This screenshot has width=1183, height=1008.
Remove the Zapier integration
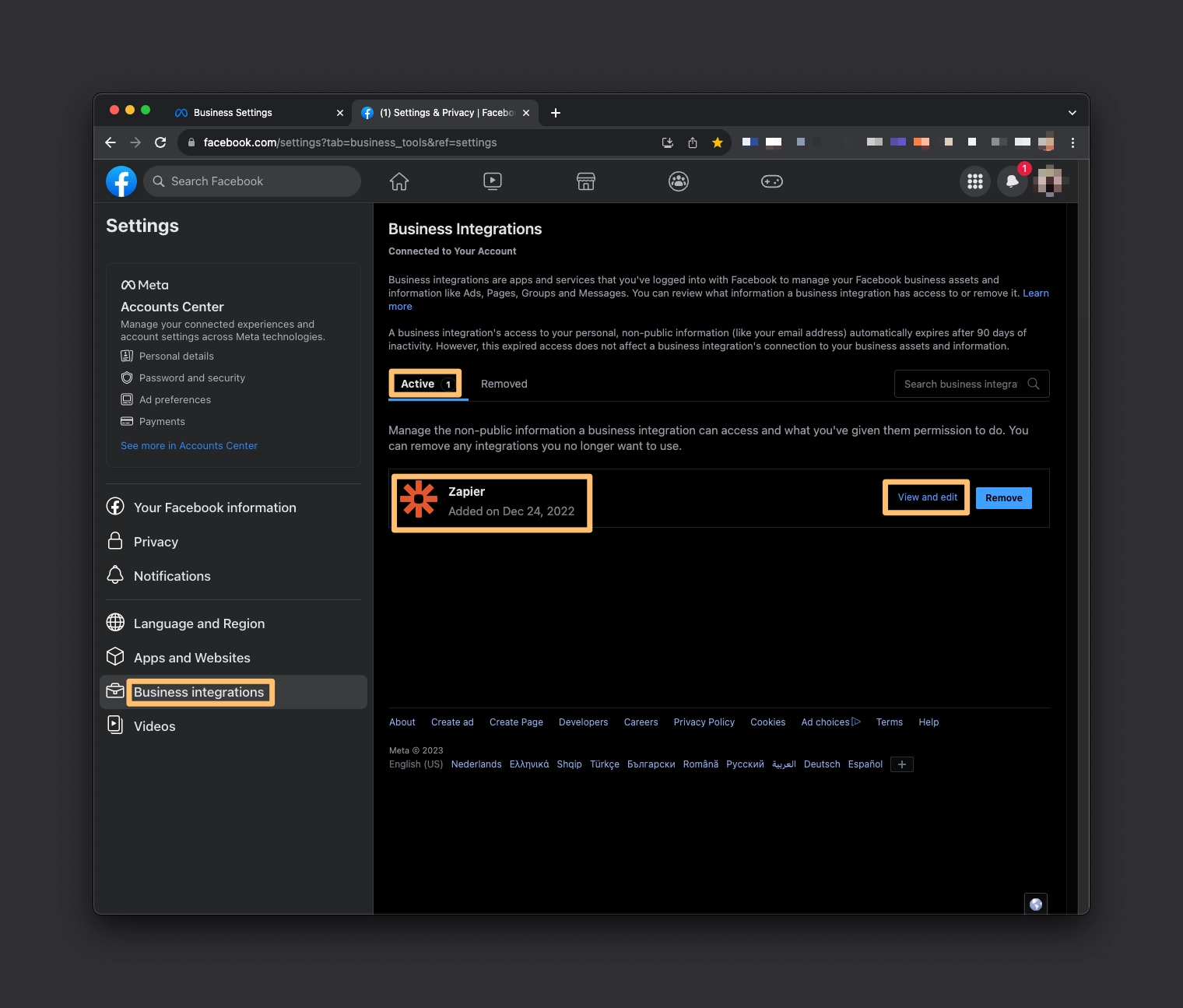click(x=1004, y=498)
